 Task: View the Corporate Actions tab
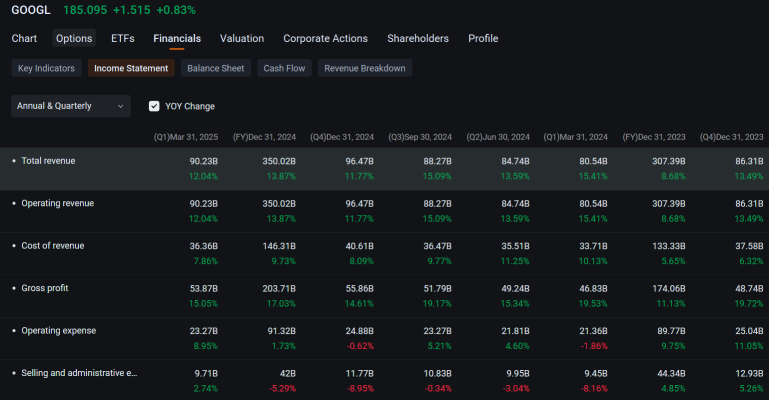325,38
